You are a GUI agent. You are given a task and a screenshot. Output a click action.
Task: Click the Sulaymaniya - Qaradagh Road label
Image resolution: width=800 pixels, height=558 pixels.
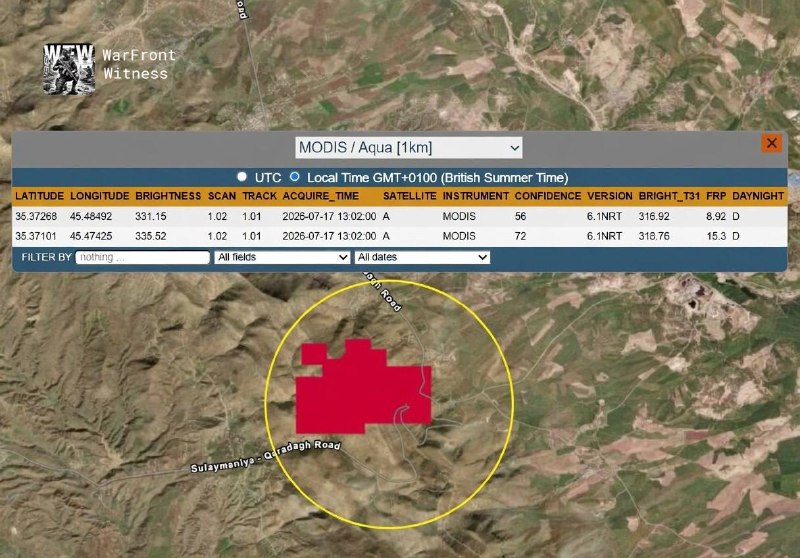[x=265, y=456]
